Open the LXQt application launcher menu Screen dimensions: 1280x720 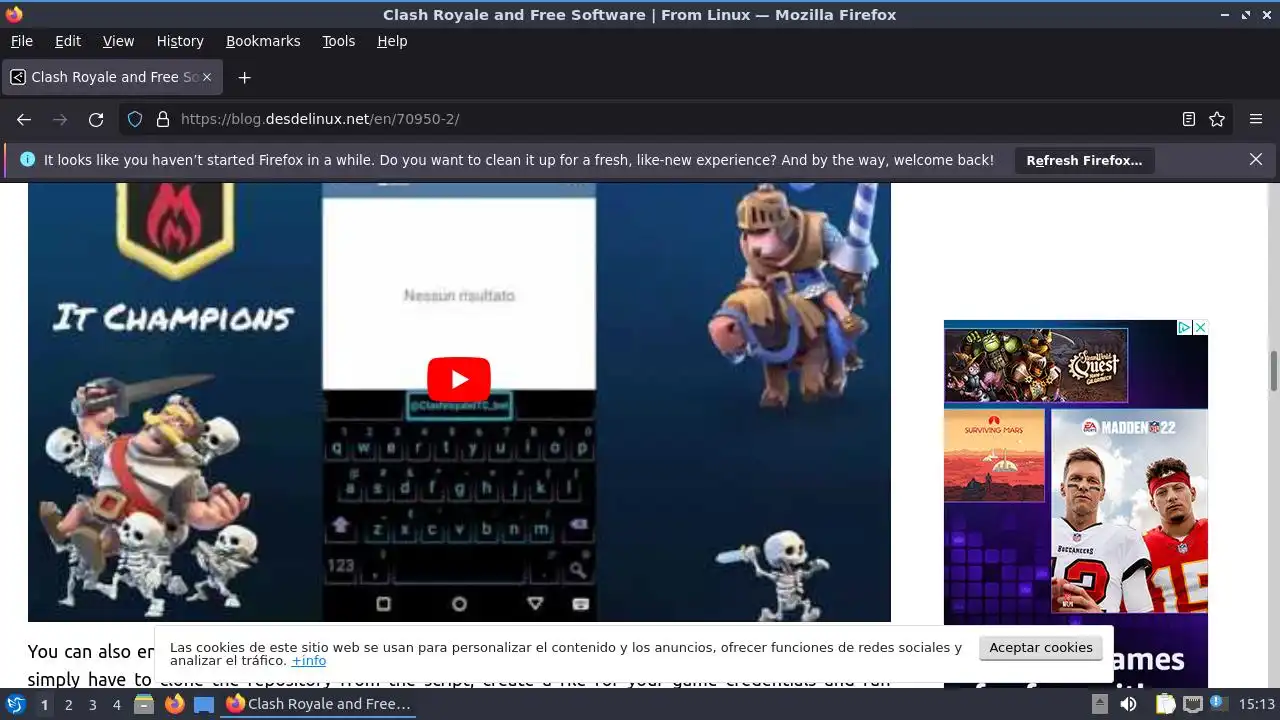point(15,704)
